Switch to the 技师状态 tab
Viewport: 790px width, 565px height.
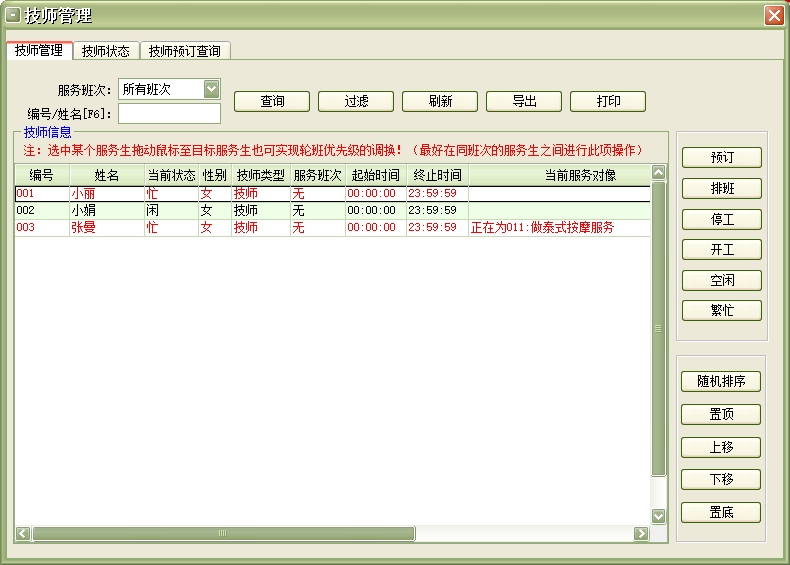(105, 50)
